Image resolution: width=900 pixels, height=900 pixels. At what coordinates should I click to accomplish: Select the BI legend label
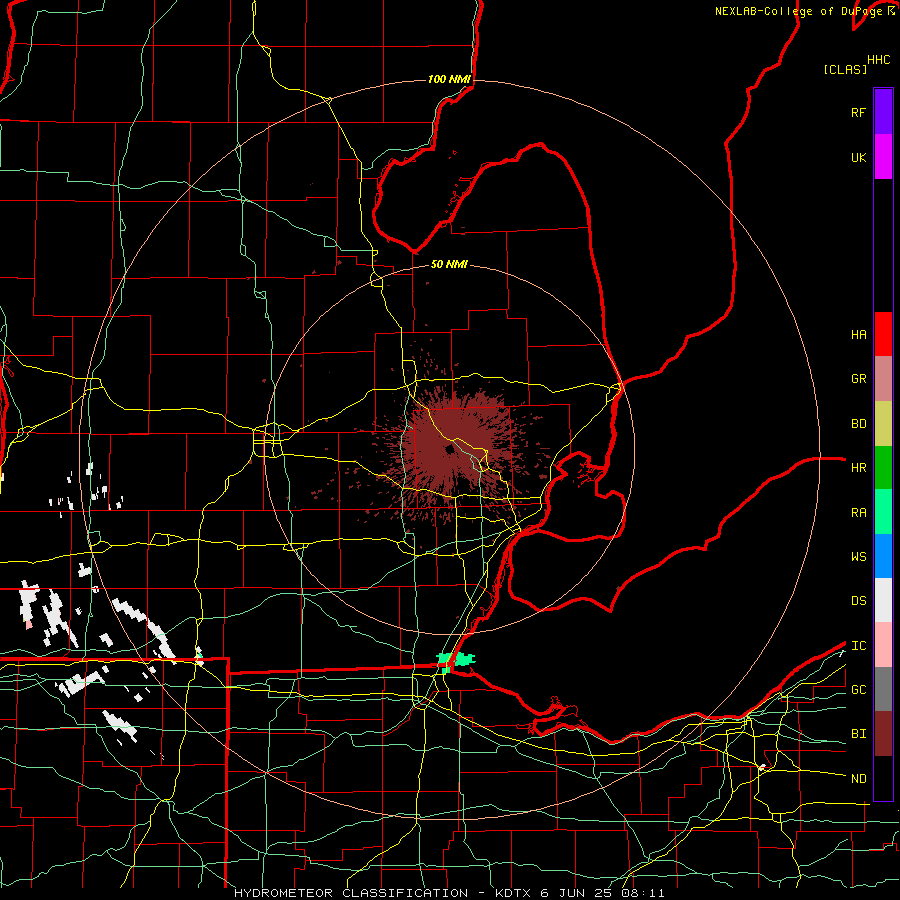859,734
